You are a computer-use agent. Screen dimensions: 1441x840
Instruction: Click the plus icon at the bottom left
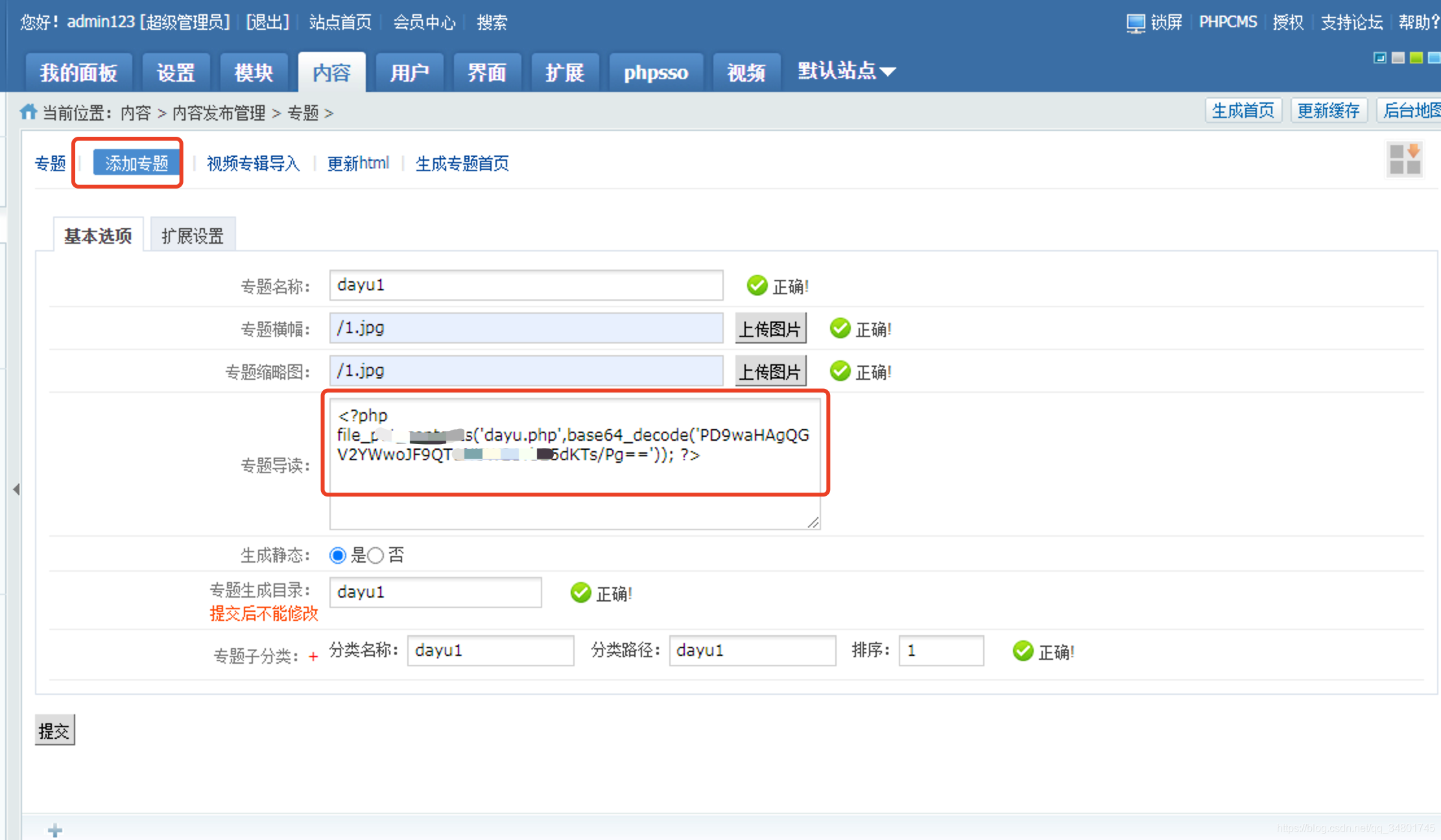pyautogui.click(x=55, y=830)
